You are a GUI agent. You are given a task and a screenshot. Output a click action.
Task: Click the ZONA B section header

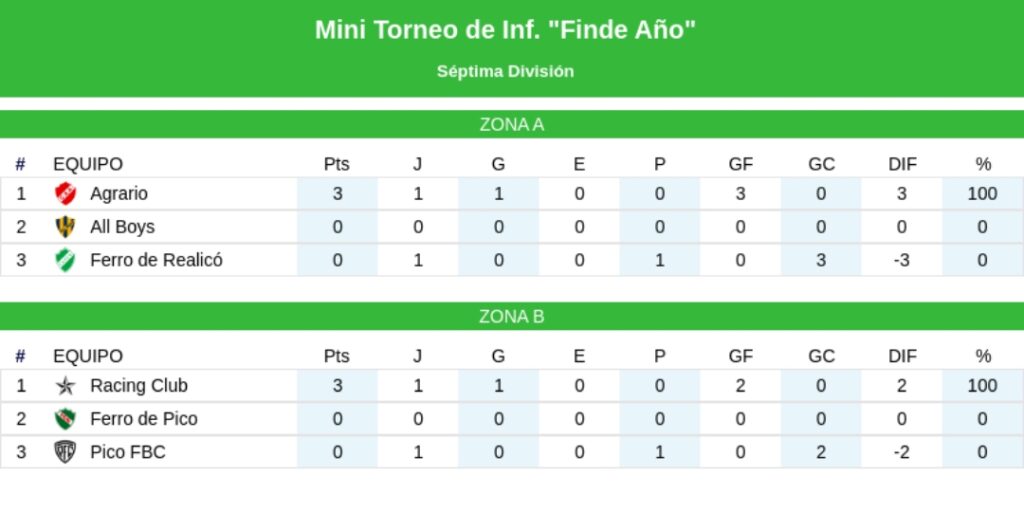click(x=512, y=317)
